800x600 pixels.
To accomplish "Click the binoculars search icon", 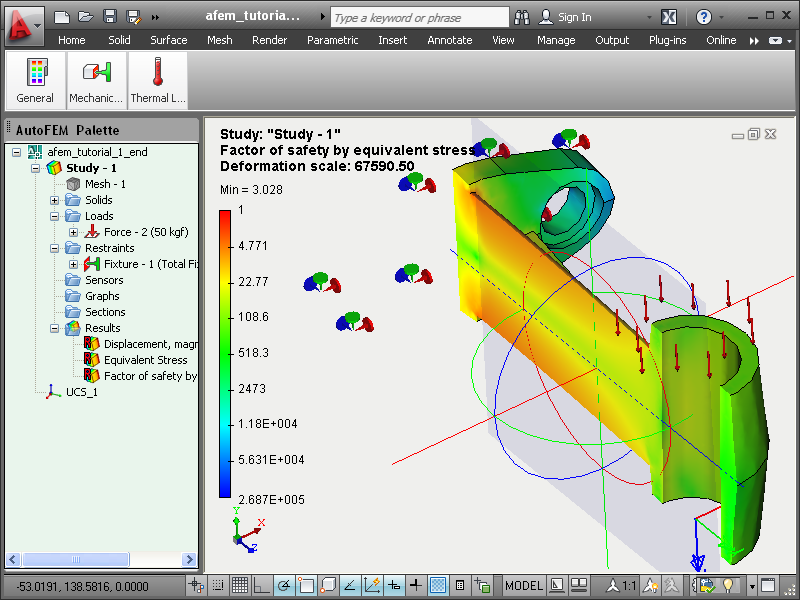I will pyautogui.click(x=522, y=17).
